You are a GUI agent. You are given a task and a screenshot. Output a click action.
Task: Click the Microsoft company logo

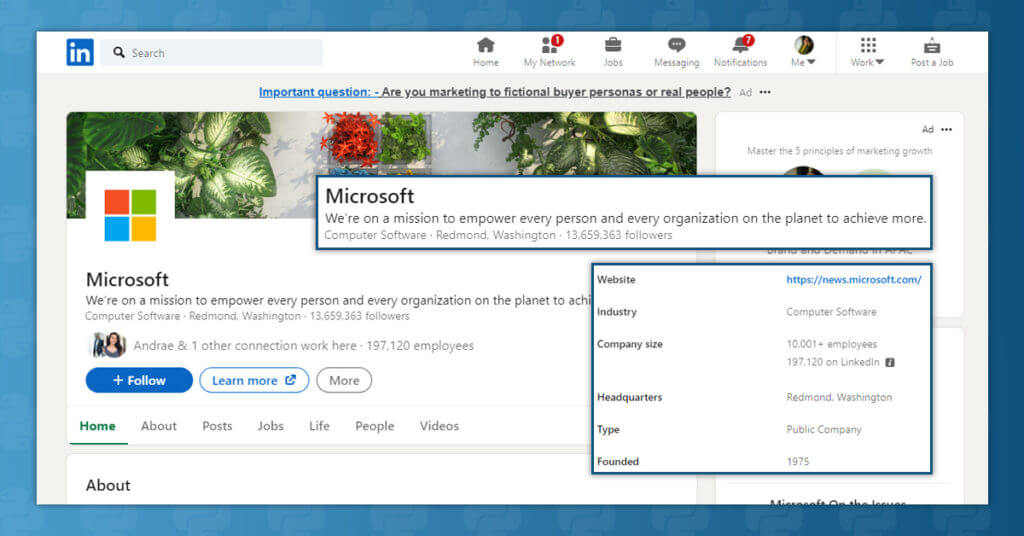[130, 215]
